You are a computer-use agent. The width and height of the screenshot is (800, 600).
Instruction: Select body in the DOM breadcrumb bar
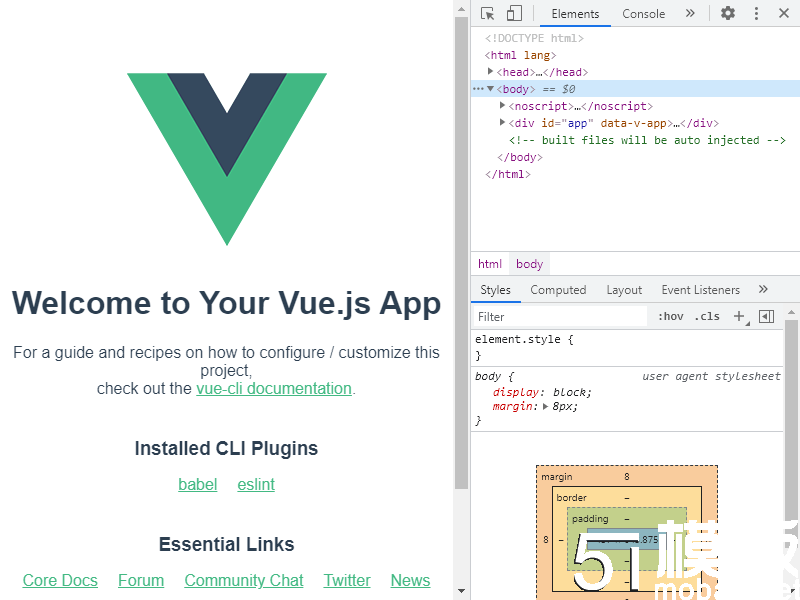click(x=528, y=263)
